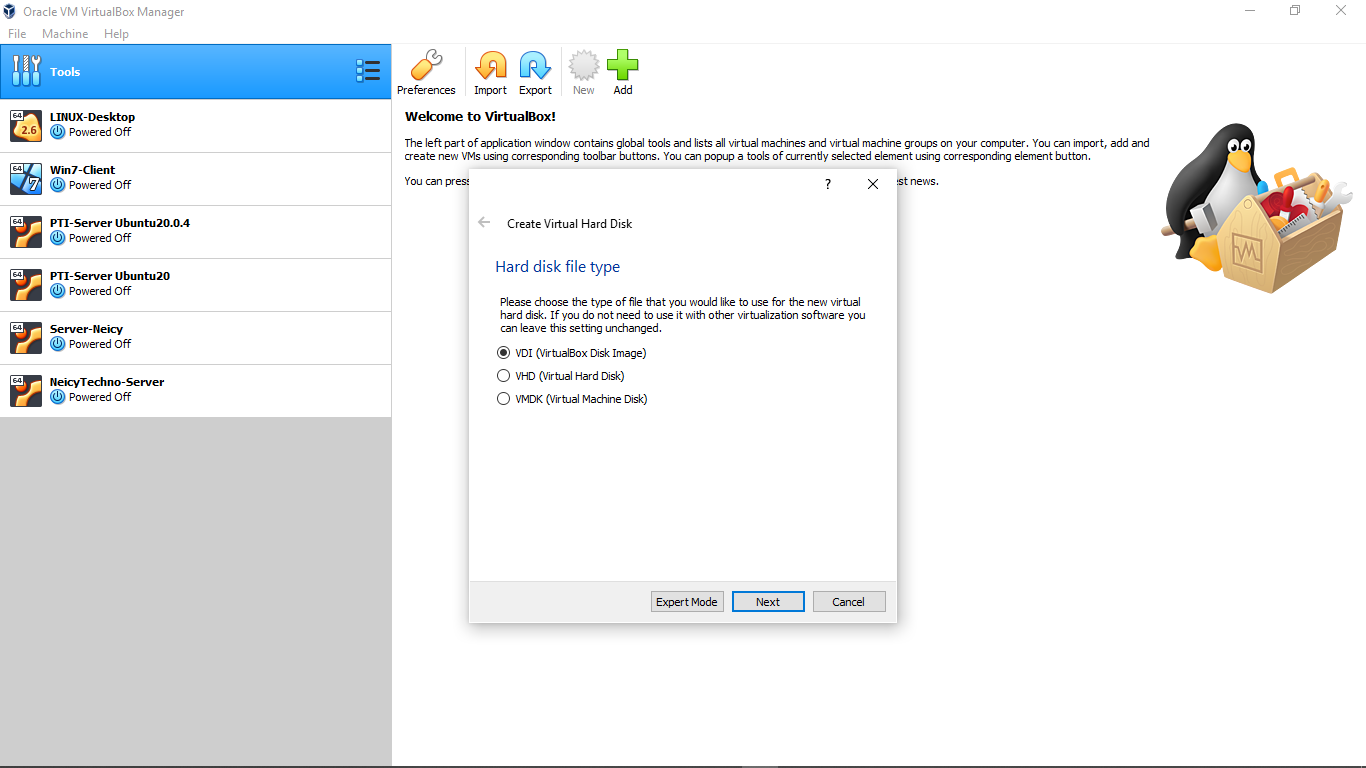Minimize the VirtualBox Manager window
This screenshot has width=1366, height=768.
point(1250,11)
